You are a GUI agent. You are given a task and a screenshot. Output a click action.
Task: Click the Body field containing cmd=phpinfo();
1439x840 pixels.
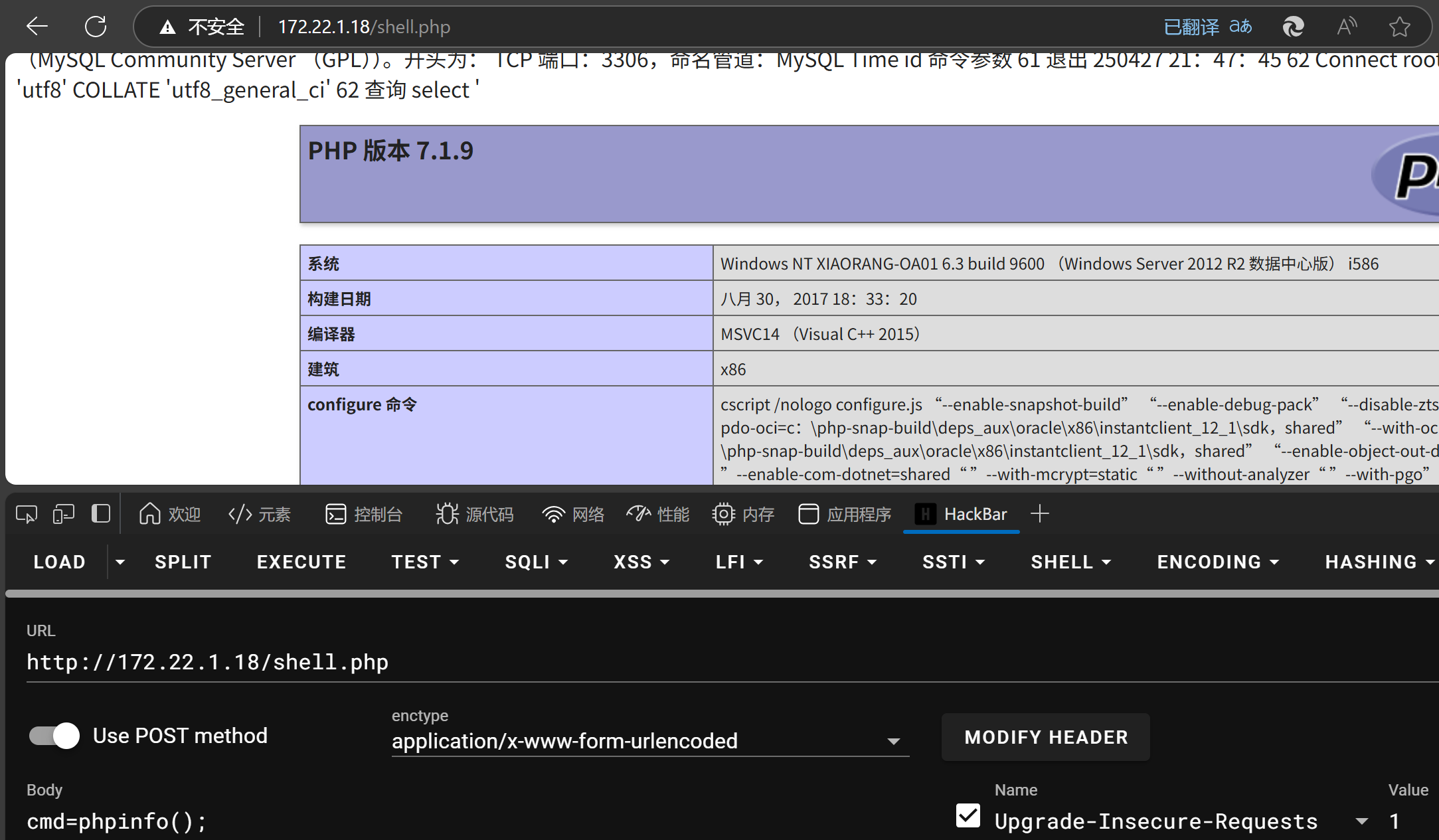pos(465,821)
